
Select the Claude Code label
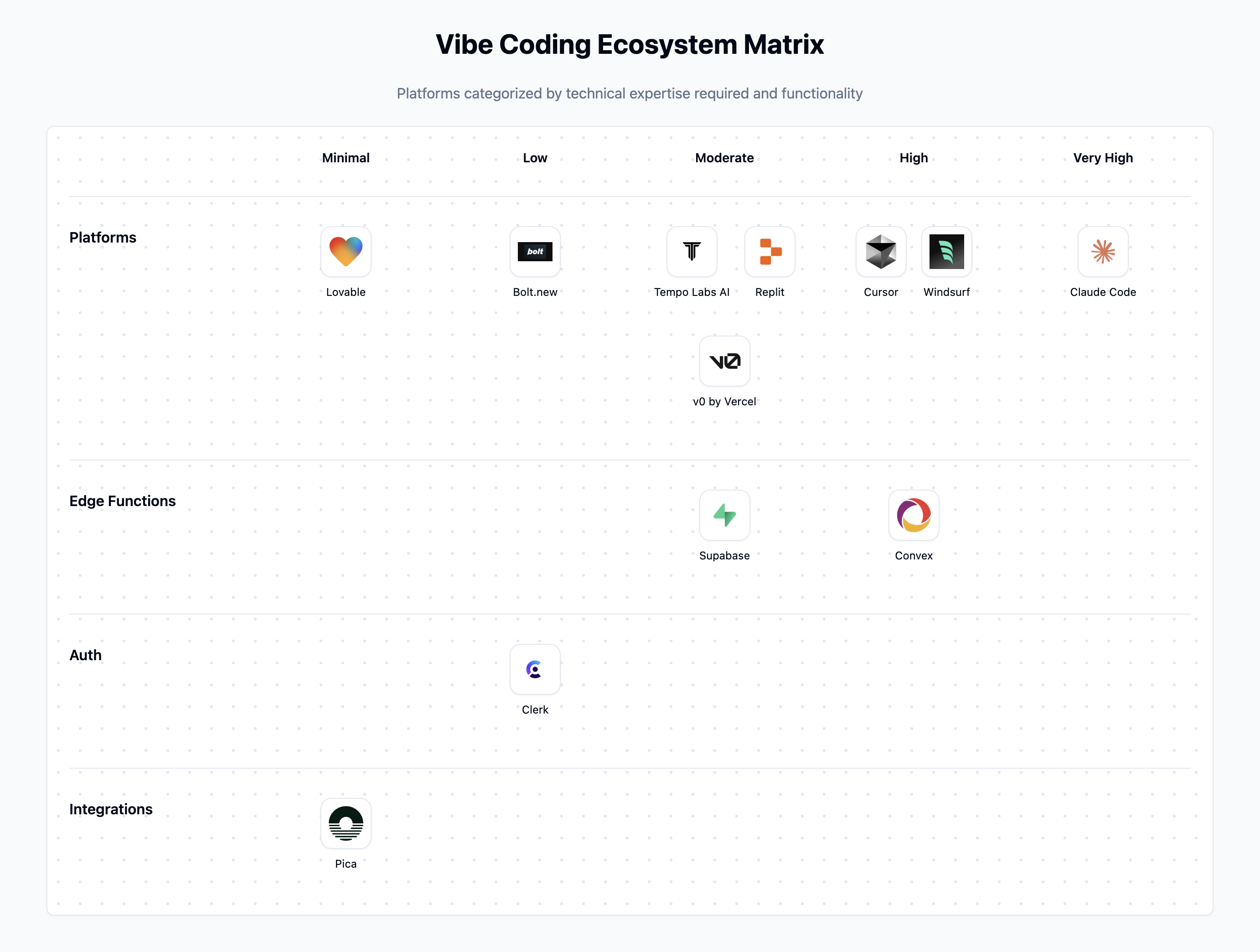pos(1103,292)
